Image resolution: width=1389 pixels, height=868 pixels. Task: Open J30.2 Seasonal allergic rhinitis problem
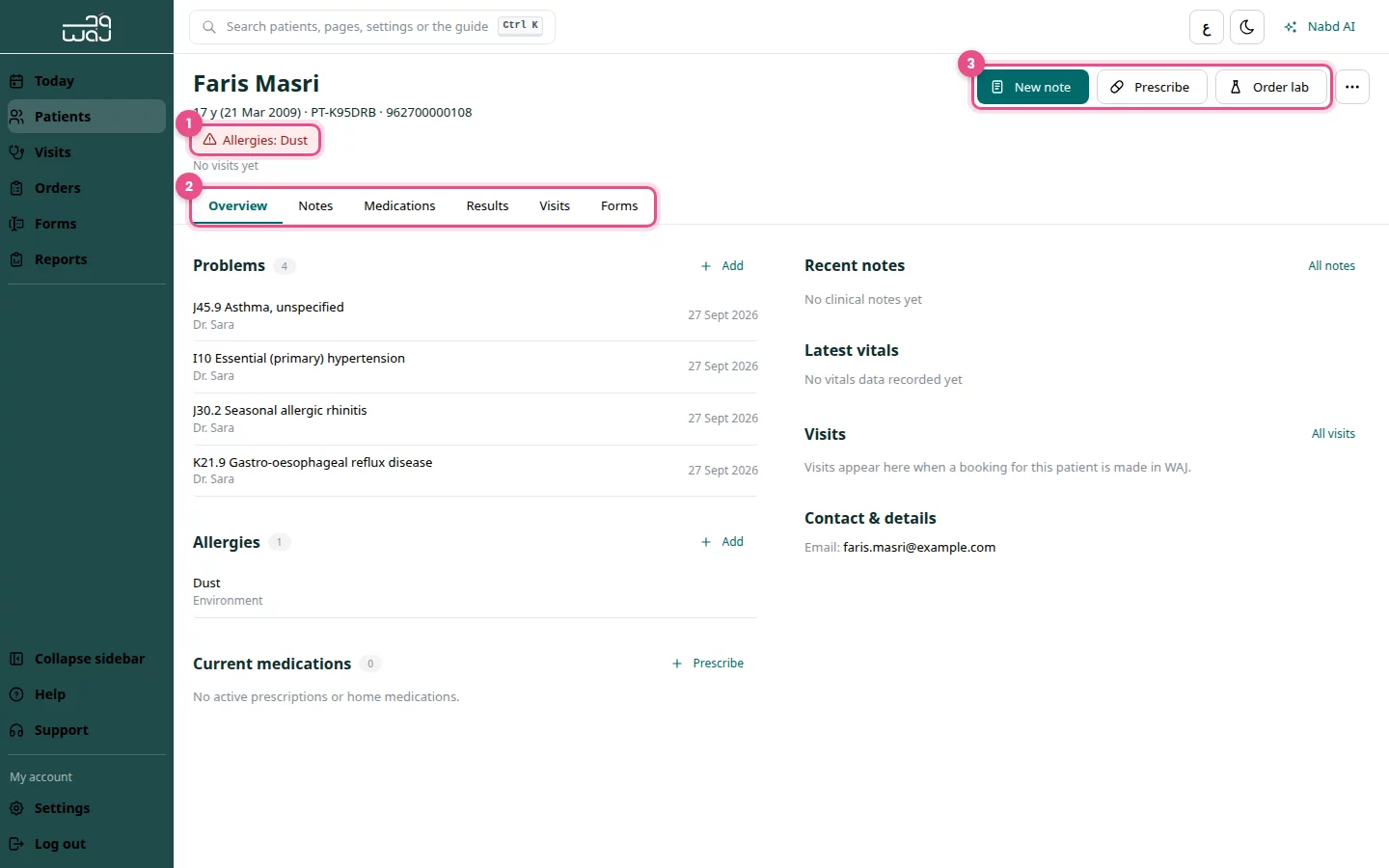coord(476,419)
